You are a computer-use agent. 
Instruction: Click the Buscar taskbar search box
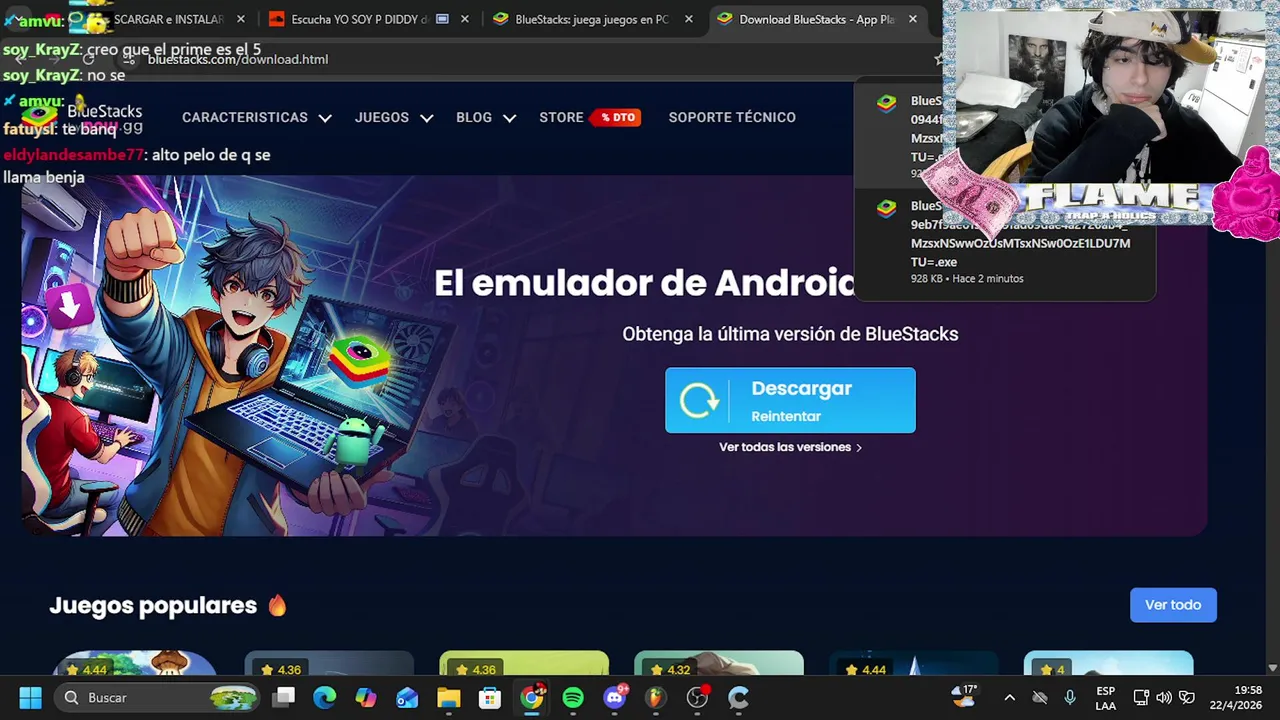tap(158, 698)
